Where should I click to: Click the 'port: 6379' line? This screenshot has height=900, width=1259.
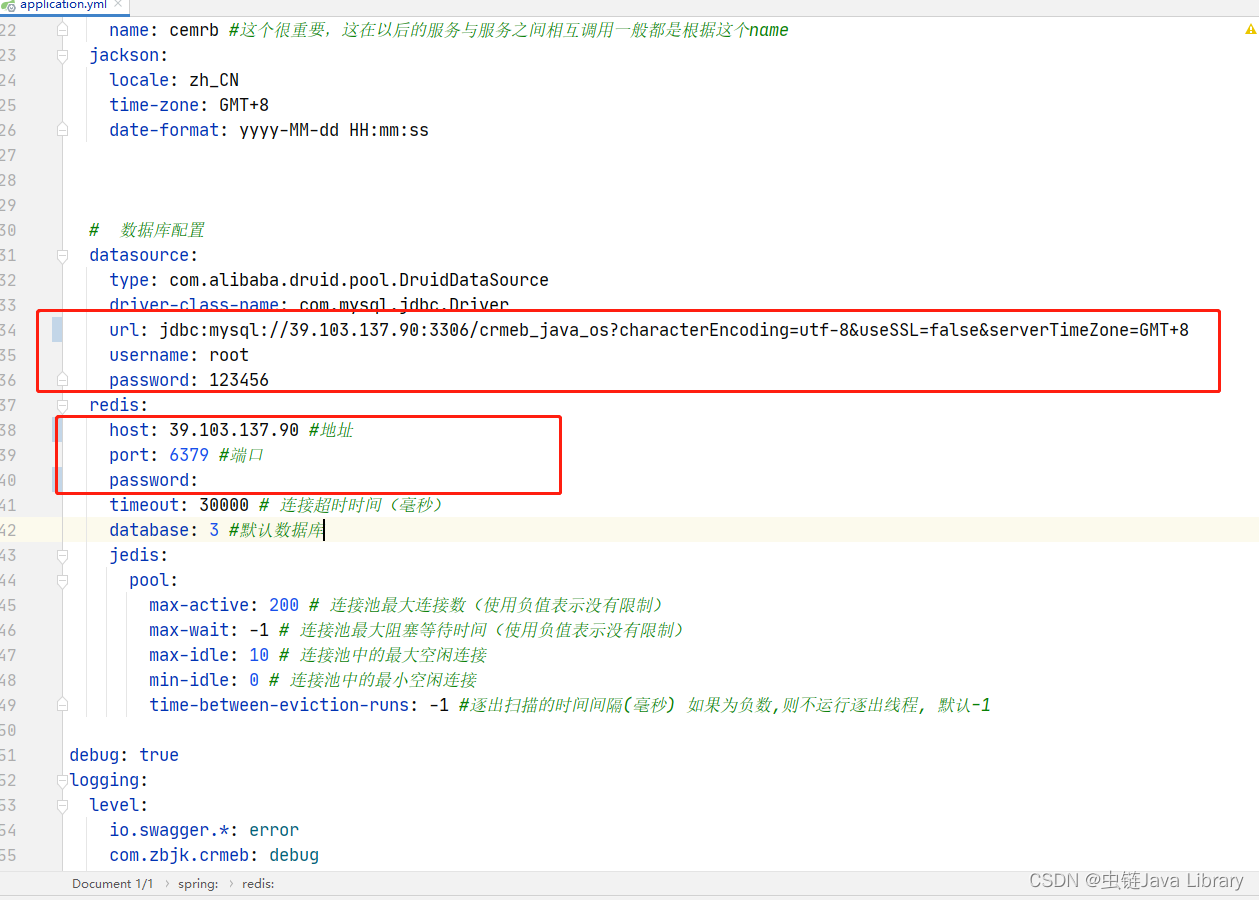tap(186, 455)
